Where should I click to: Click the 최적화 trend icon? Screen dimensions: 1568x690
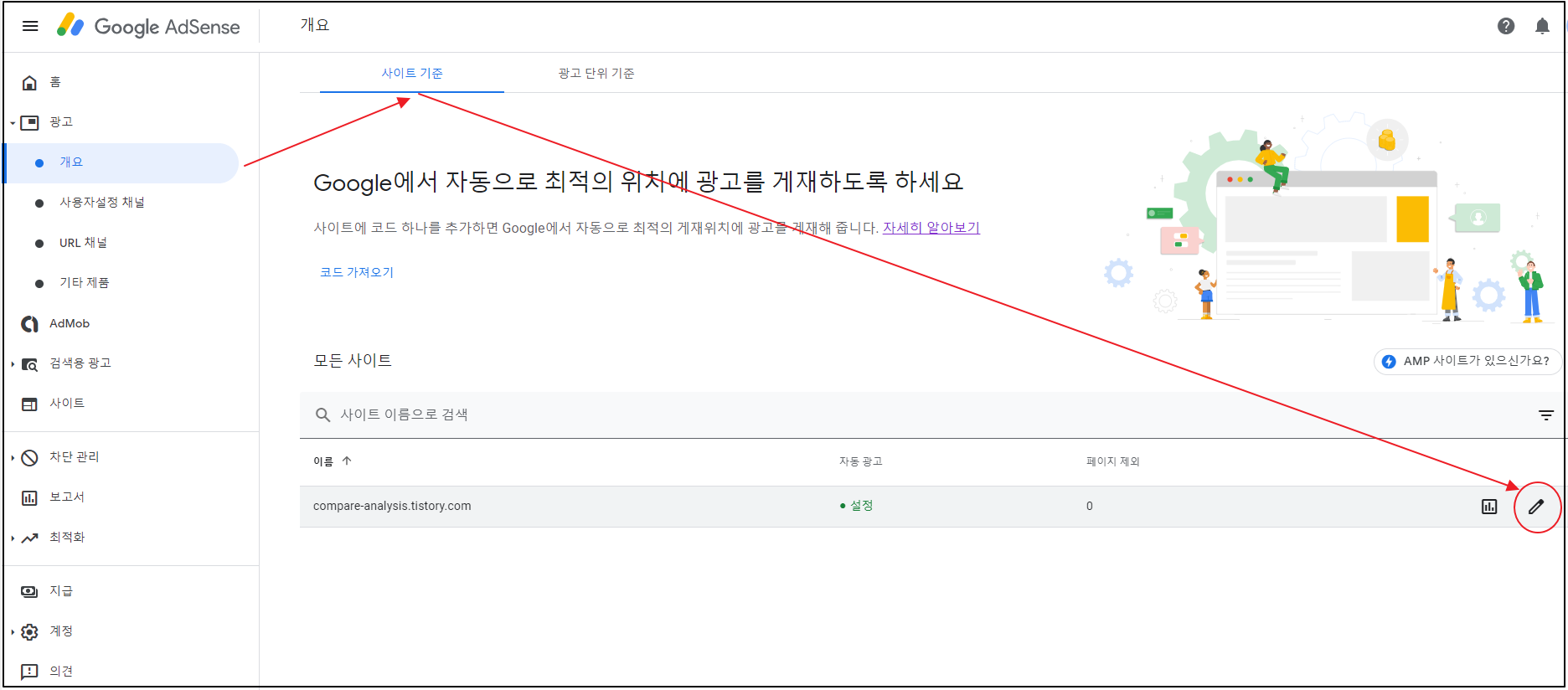click(x=29, y=538)
